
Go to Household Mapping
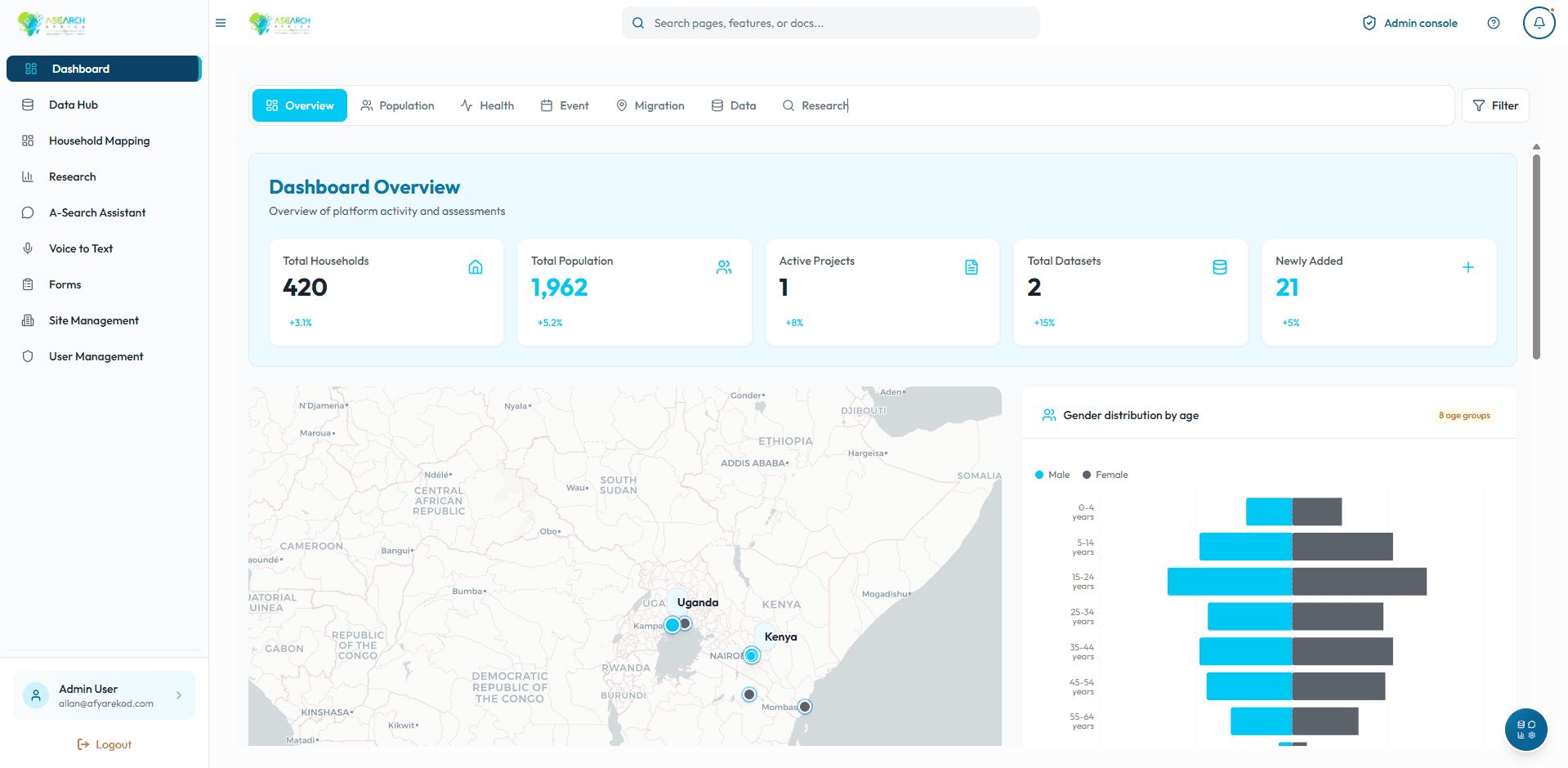(104, 141)
